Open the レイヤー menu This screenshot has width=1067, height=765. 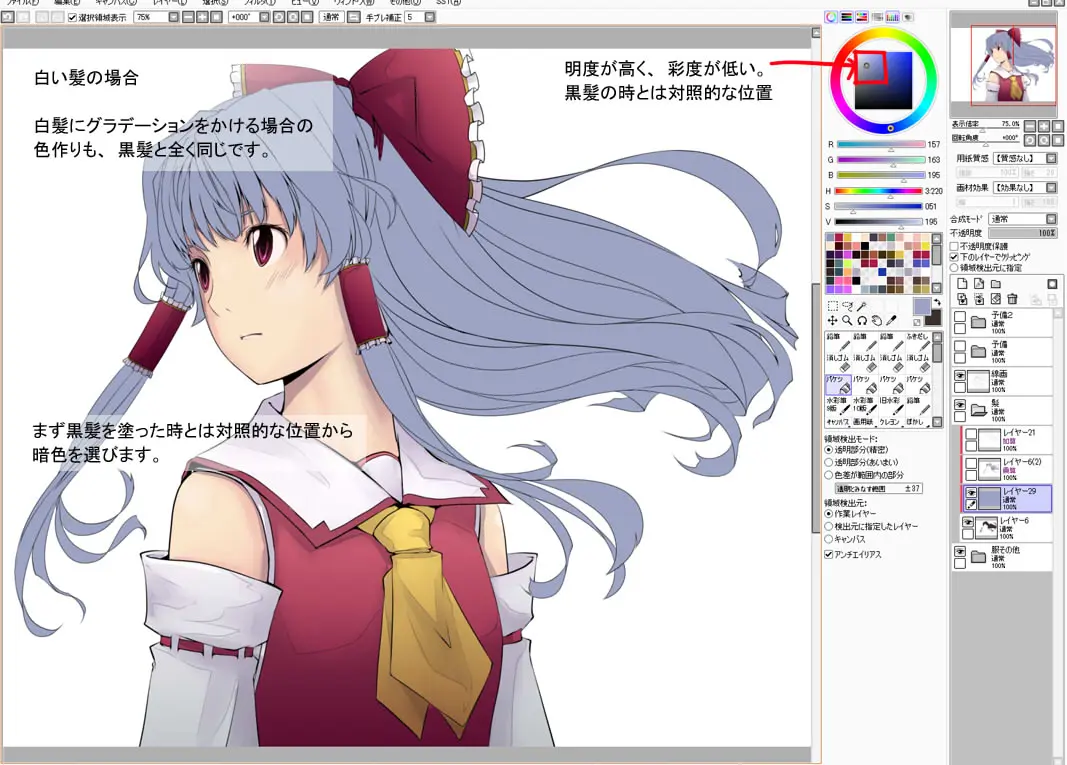coord(169,3)
